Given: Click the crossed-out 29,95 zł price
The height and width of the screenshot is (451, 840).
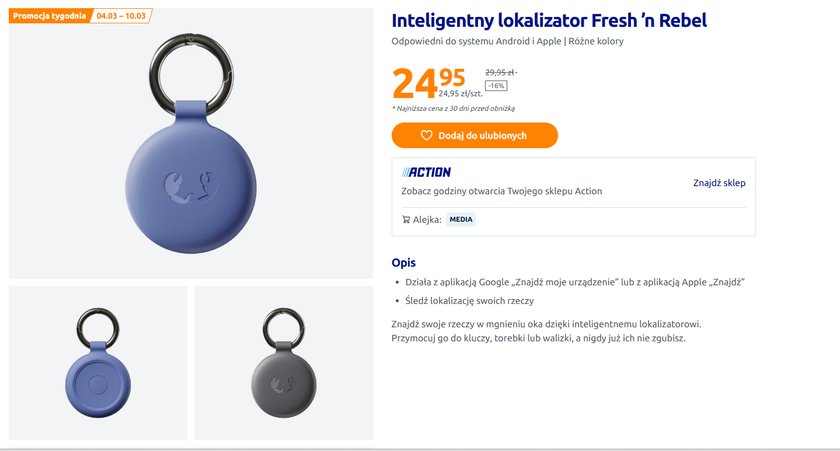Looking at the screenshot, I should [499, 72].
